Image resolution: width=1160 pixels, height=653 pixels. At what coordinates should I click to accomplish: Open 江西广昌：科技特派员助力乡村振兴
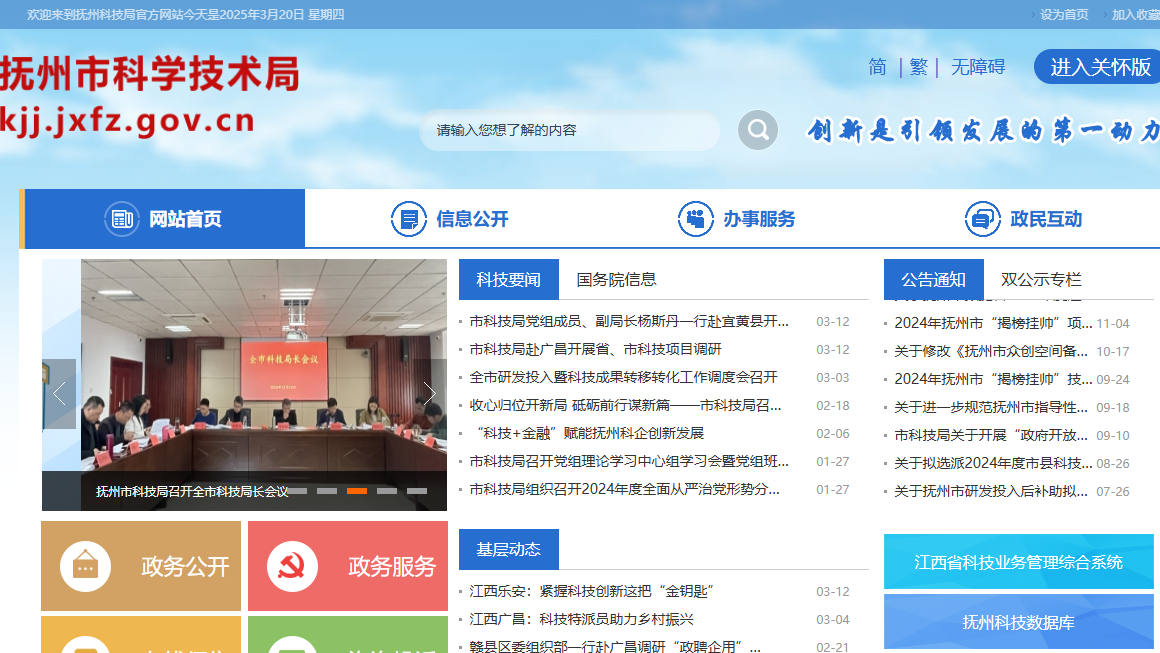[581, 620]
